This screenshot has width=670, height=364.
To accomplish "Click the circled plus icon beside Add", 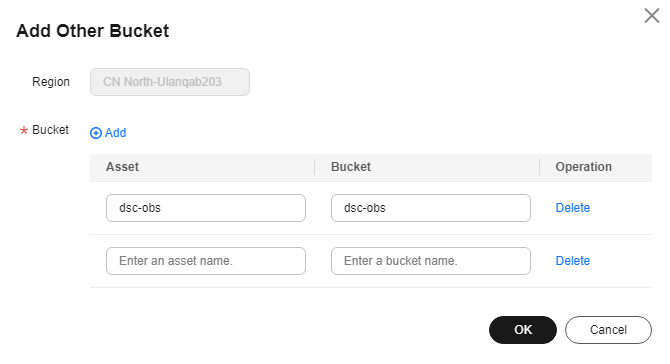I will [x=96, y=133].
